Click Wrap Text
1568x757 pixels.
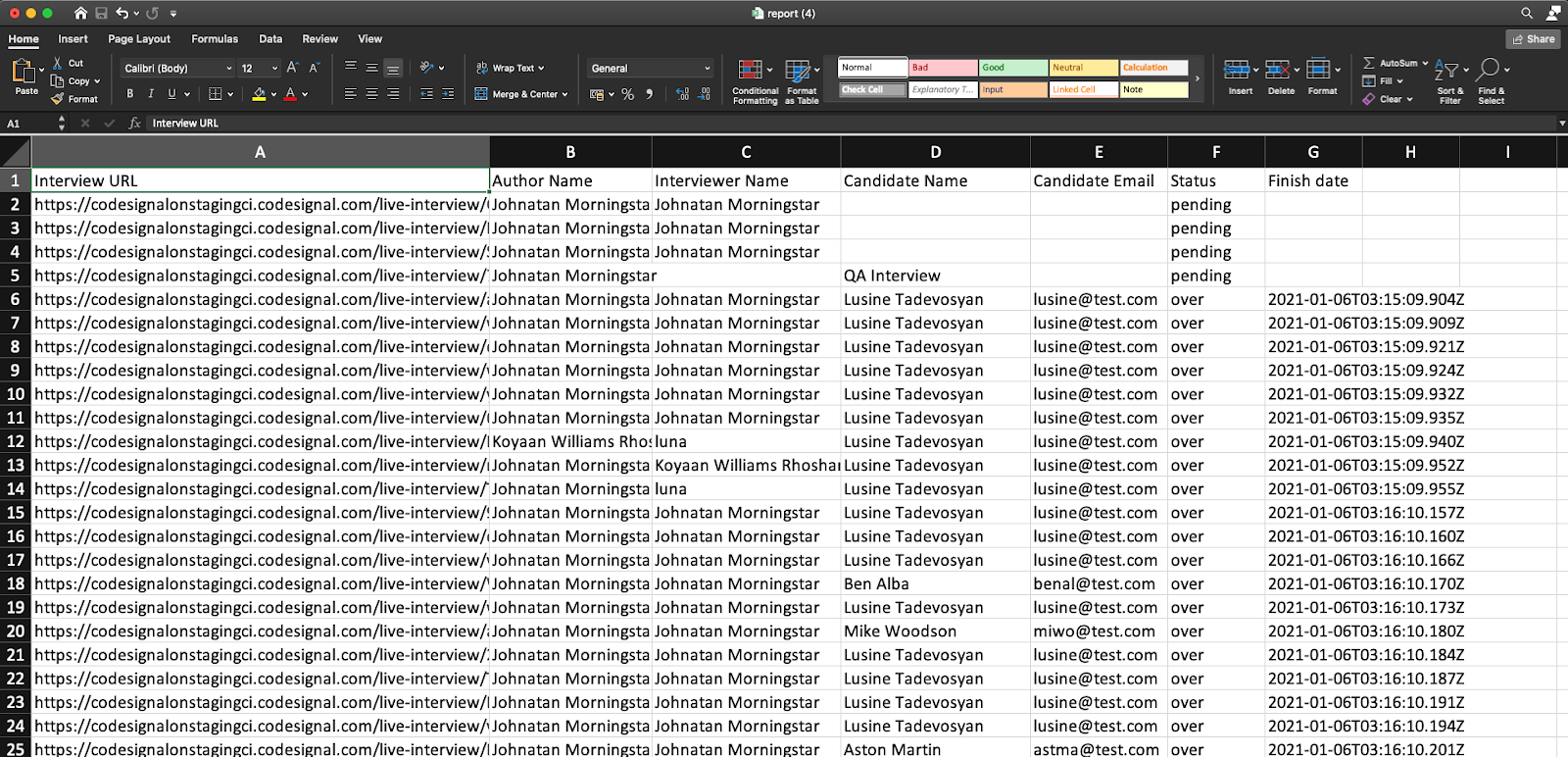pos(510,68)
